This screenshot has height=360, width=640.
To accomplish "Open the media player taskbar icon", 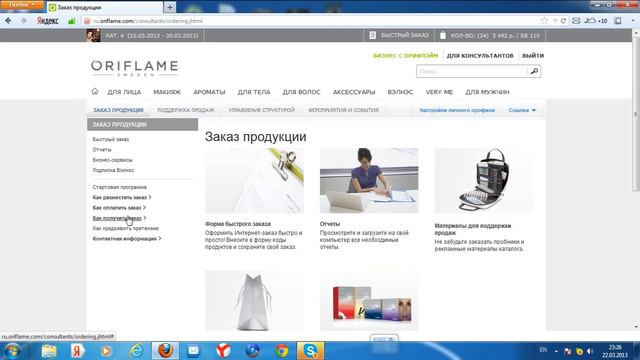I will tap(106, 351).
